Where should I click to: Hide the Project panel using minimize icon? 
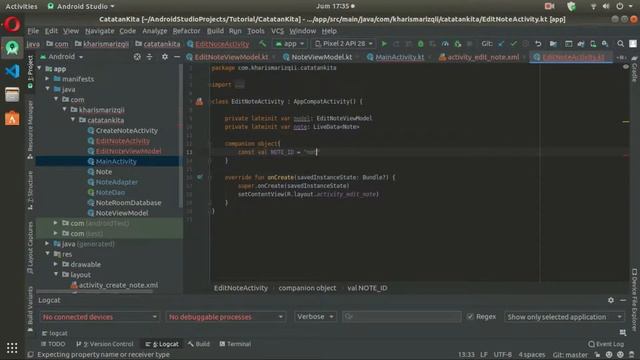(x=177, y=57)
